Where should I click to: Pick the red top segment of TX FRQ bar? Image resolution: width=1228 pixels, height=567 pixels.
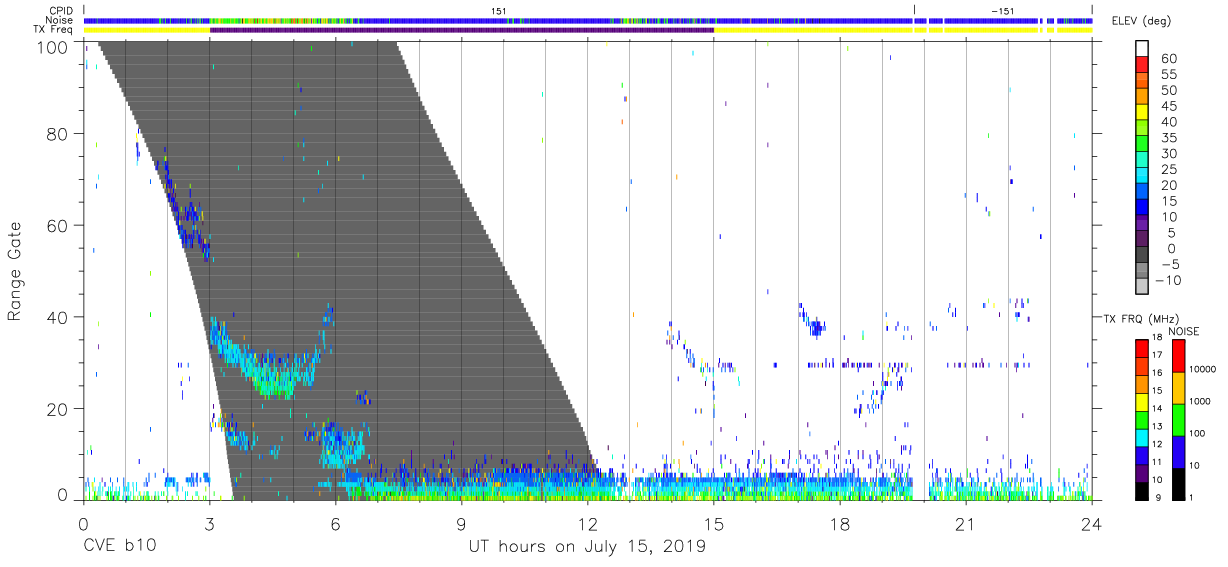pyautogui.click(x=1141, y=349)
